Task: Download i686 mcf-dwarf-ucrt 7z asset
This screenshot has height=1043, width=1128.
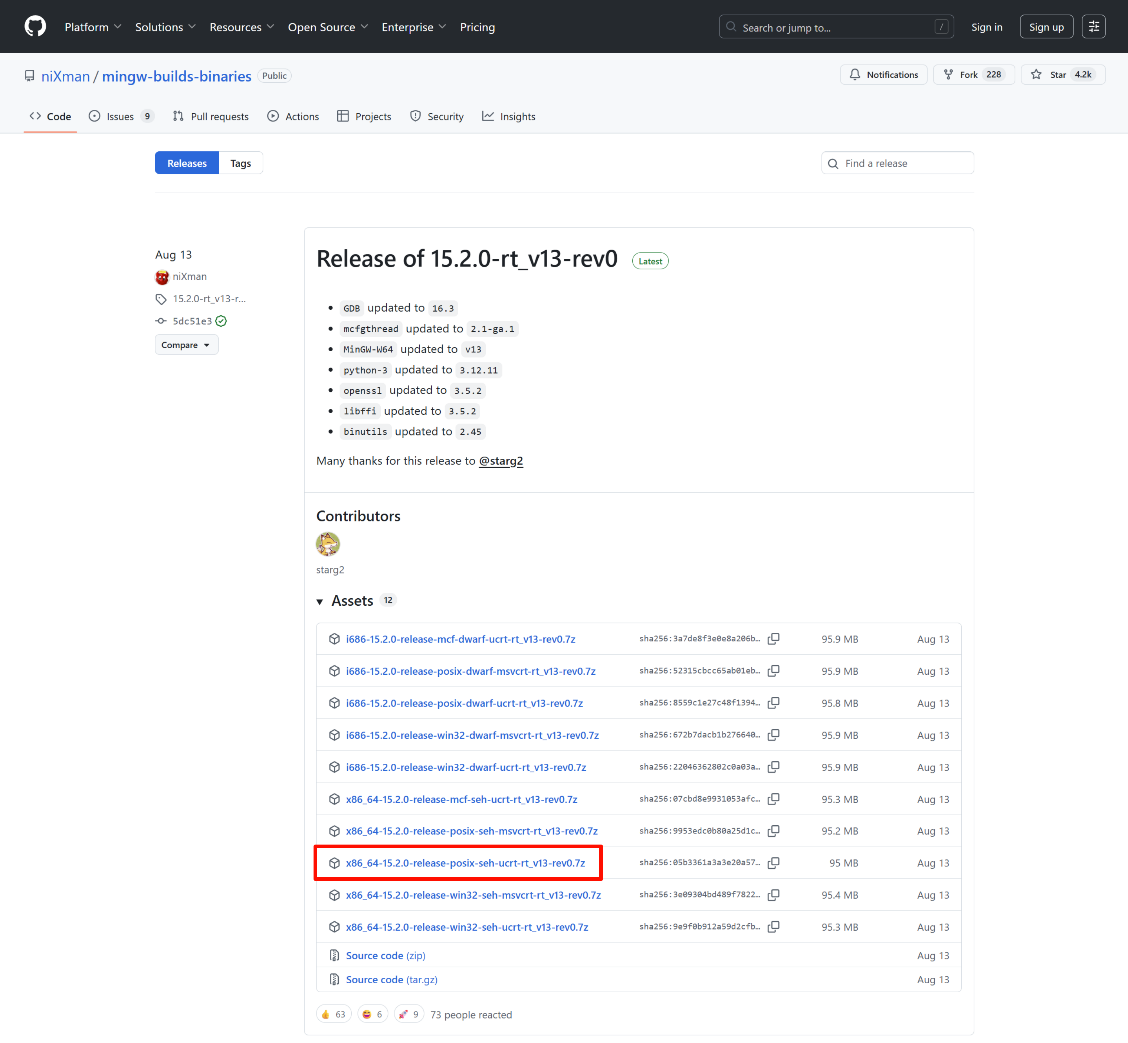Action: 460,639
